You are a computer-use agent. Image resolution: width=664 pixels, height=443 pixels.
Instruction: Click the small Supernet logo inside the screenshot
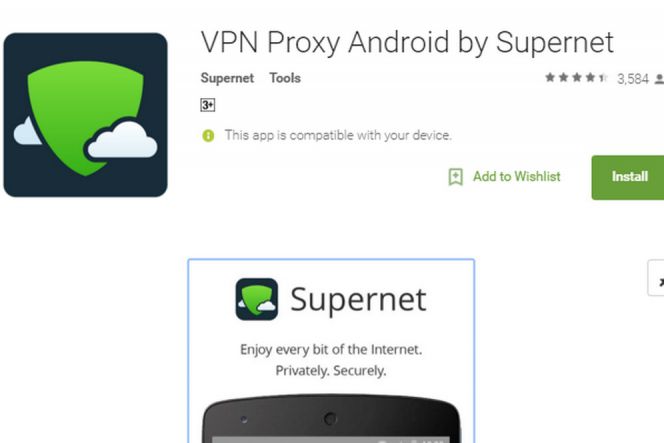click(x=257, y=299)
